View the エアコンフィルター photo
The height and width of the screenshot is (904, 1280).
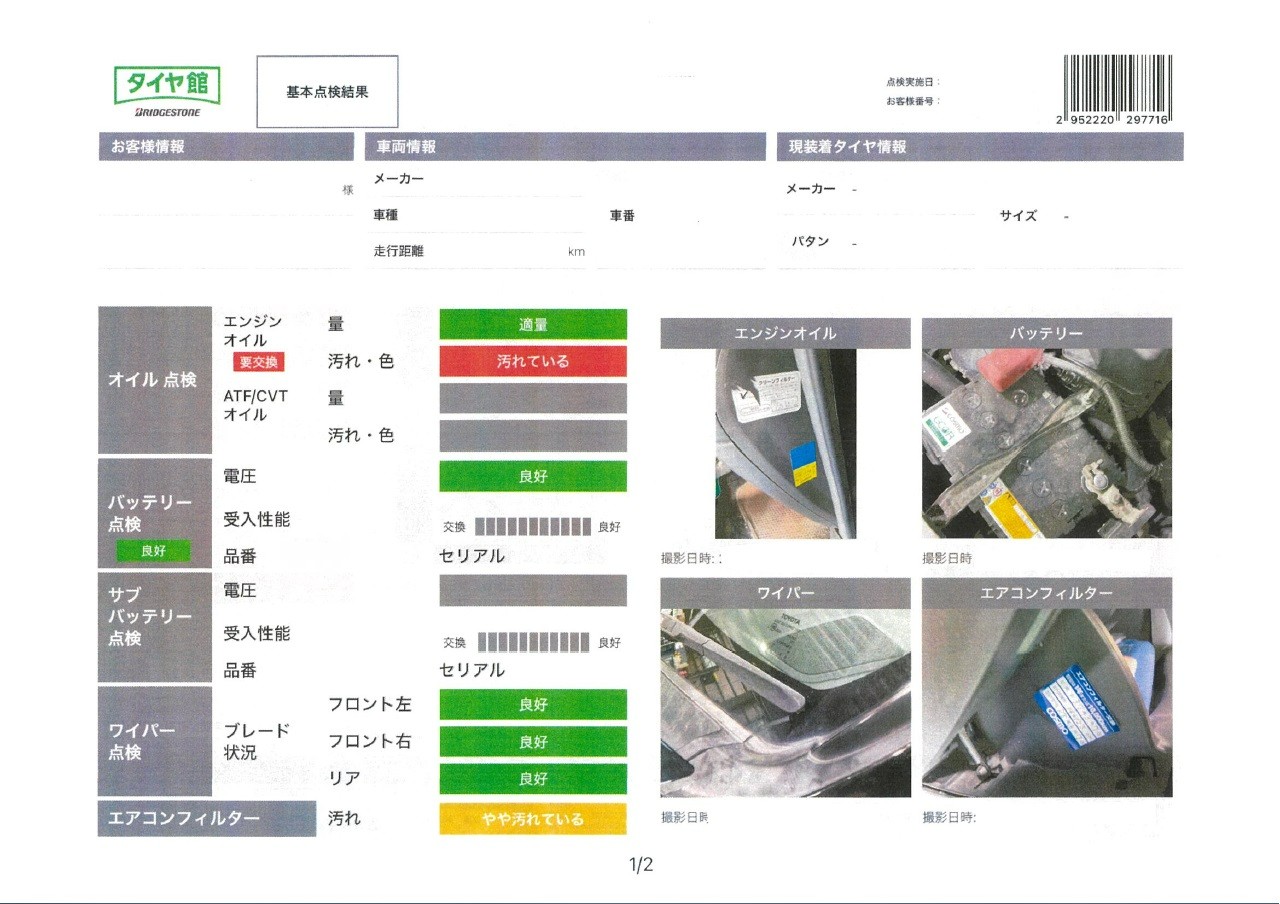pyautogui.click(x=1046, y=702)
